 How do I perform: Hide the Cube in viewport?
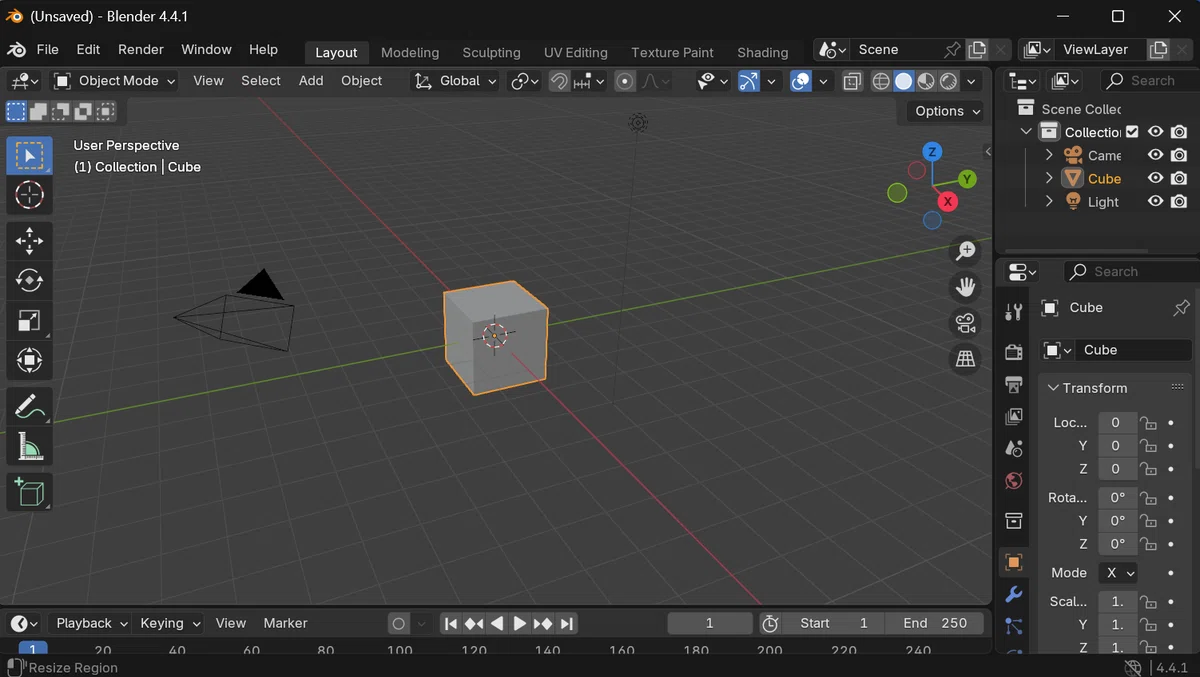[x=1155, y=178]
